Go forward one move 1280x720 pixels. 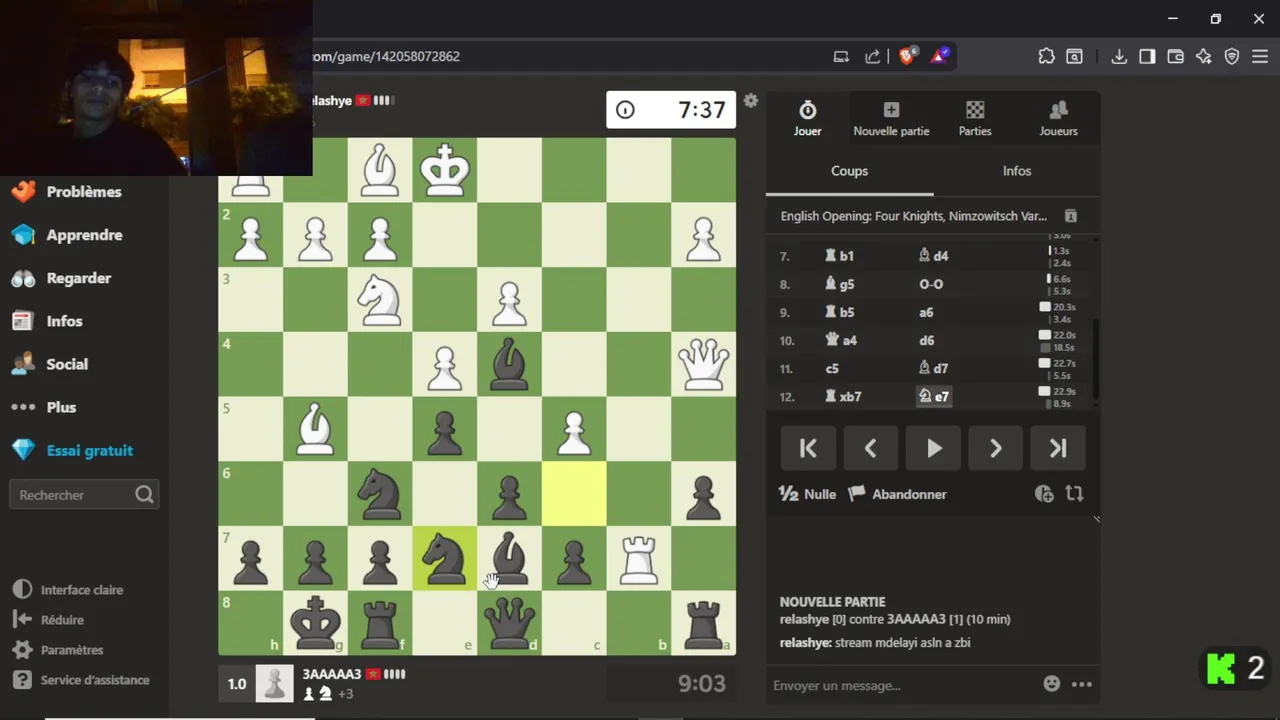[995, 449]
